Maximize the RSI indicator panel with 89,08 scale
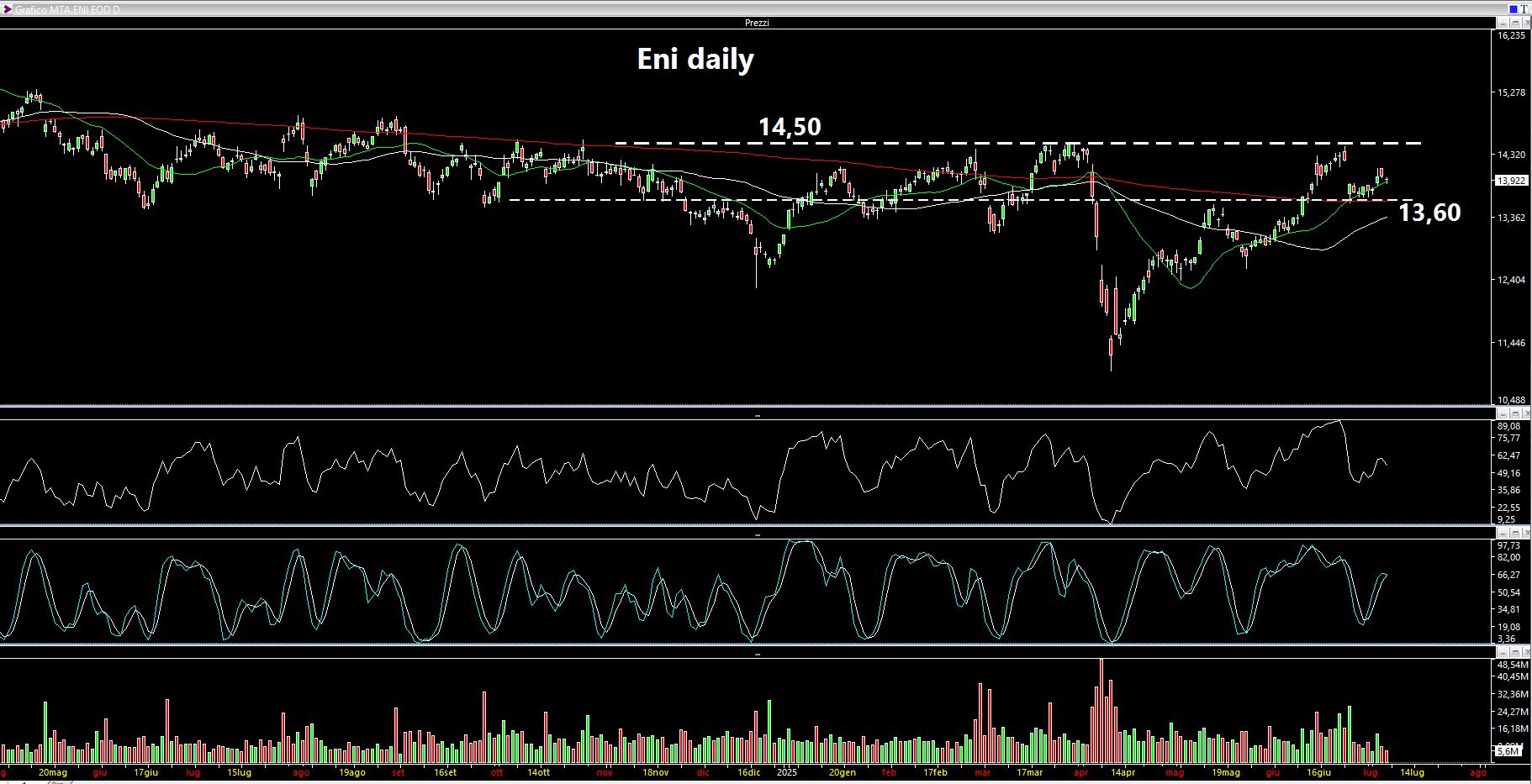This screenshot has width=1532, height=784. coord(1515,413)
